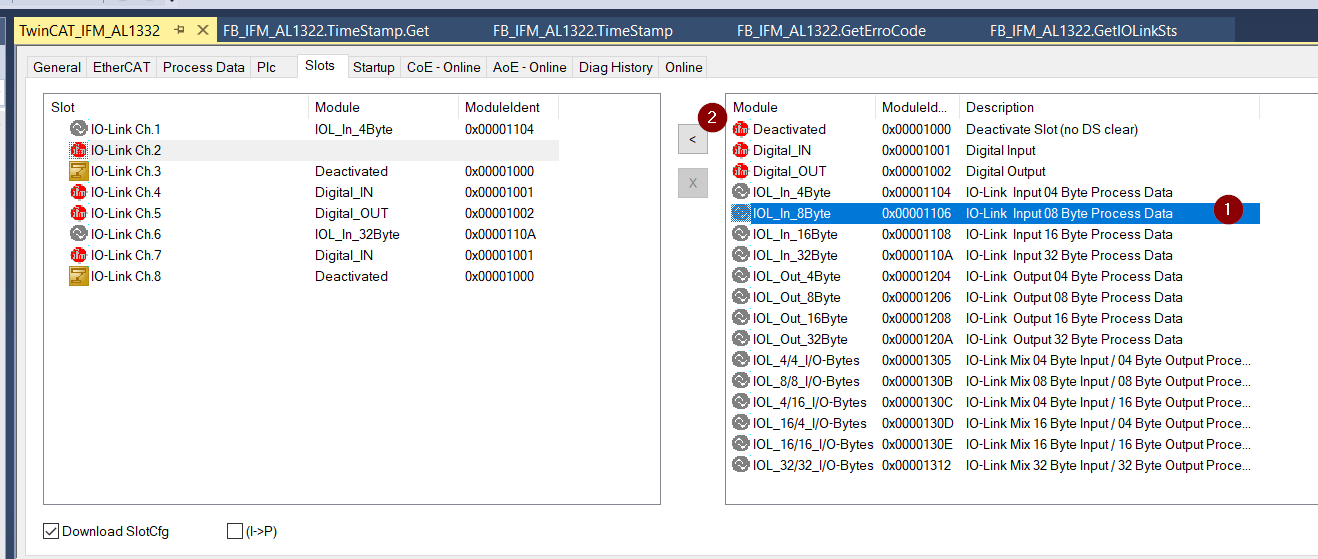Click the IOL_Out_4Byte module icon
This screenshot has height=559, width=1318.
741,276
